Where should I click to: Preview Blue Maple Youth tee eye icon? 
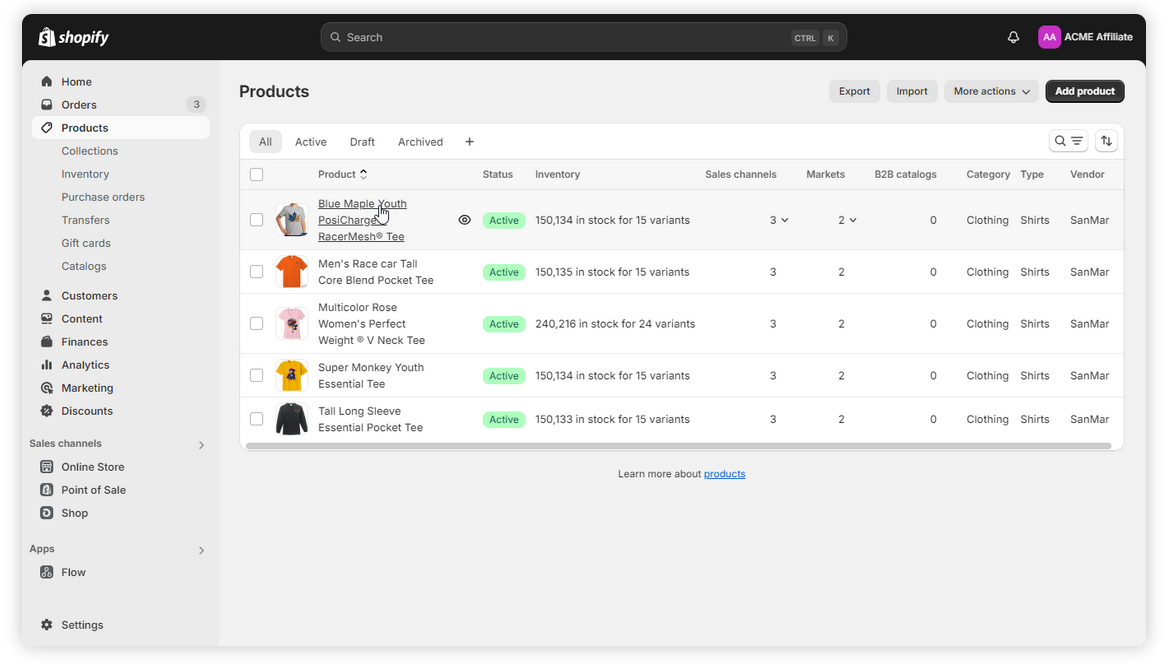tap(464, 220)
